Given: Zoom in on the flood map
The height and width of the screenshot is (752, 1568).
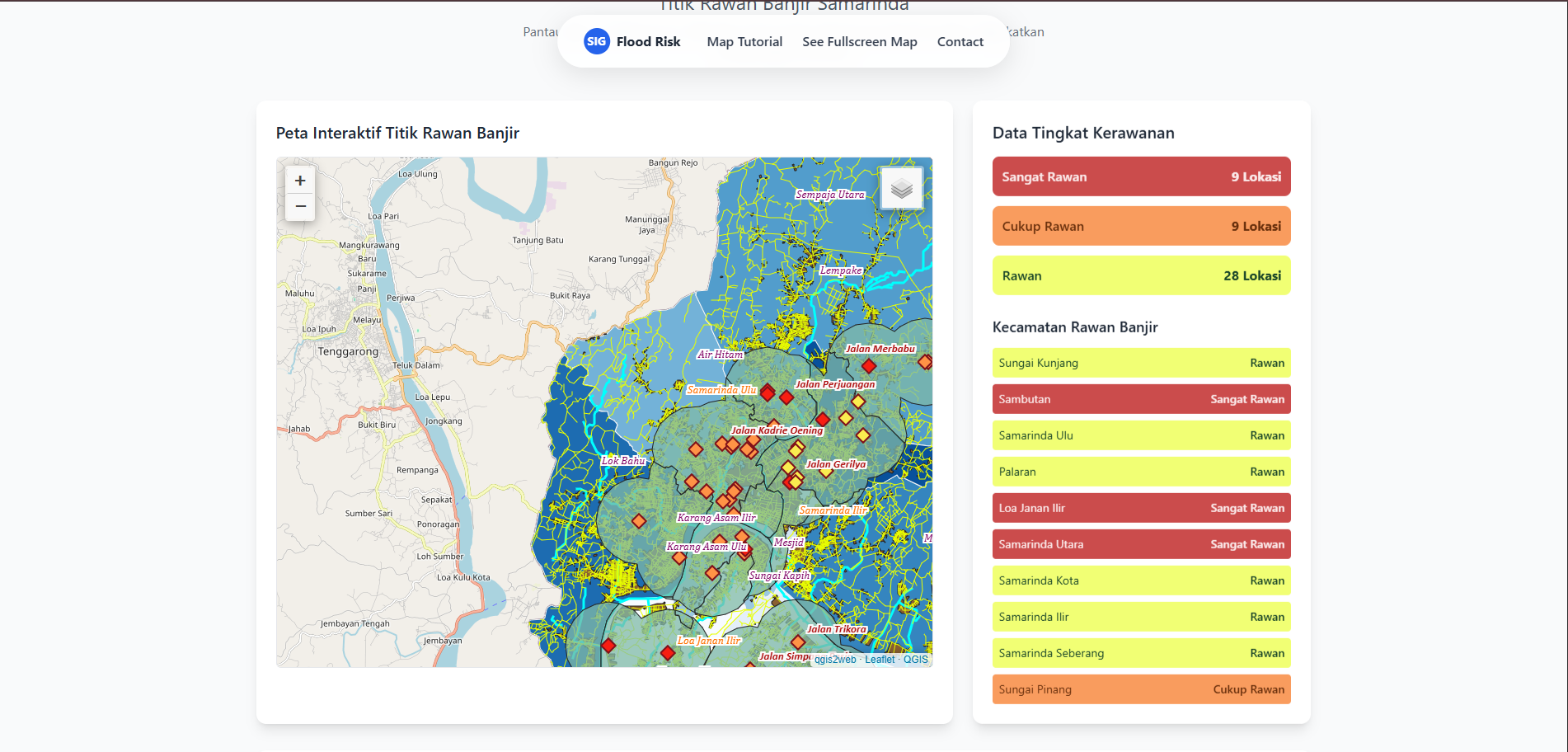Looking at the screenshot, I should pyautogui.click(x=300, y=181).
